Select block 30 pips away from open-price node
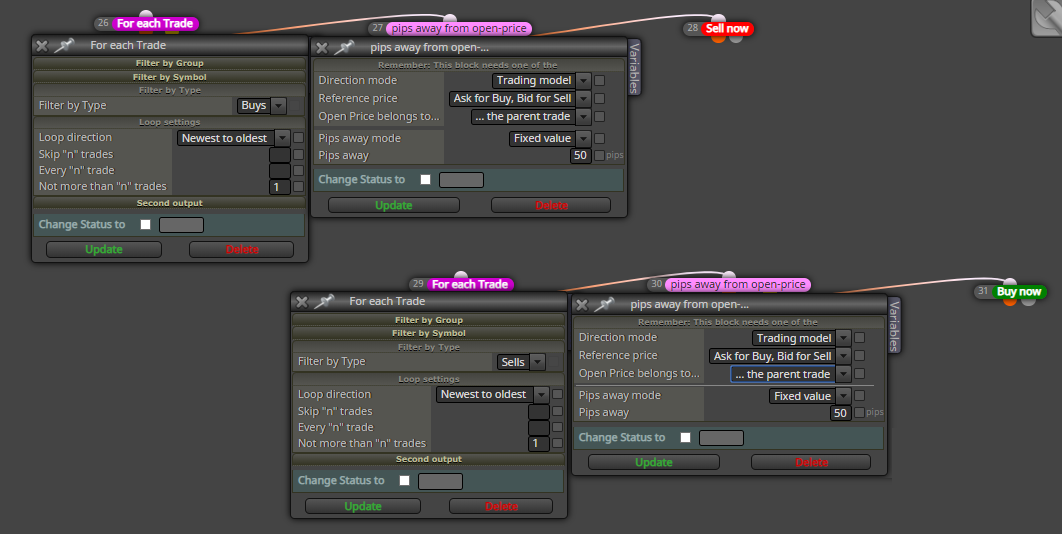This screenshot has width=1062, height=534. [738, 285]
